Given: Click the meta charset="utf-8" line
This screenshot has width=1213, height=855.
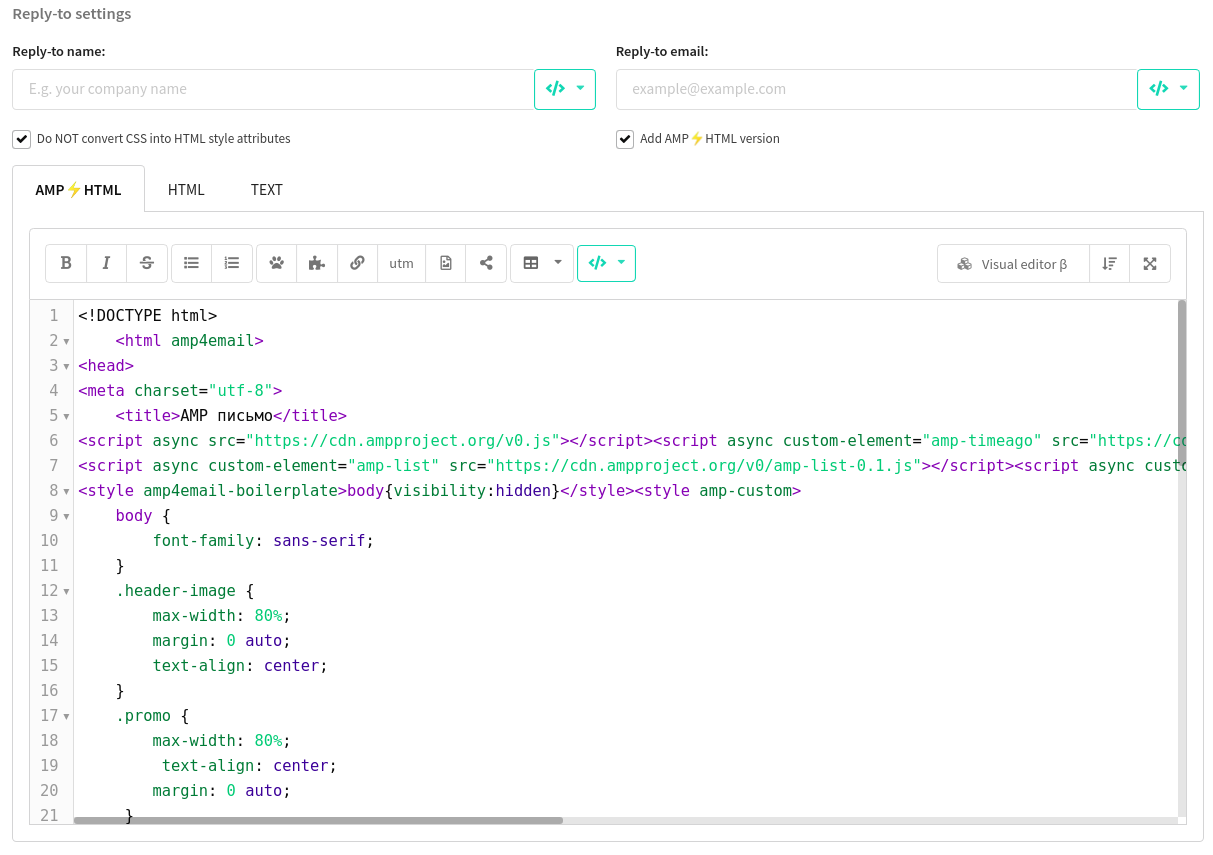Looking at the screenshot, I should point(180,390).
